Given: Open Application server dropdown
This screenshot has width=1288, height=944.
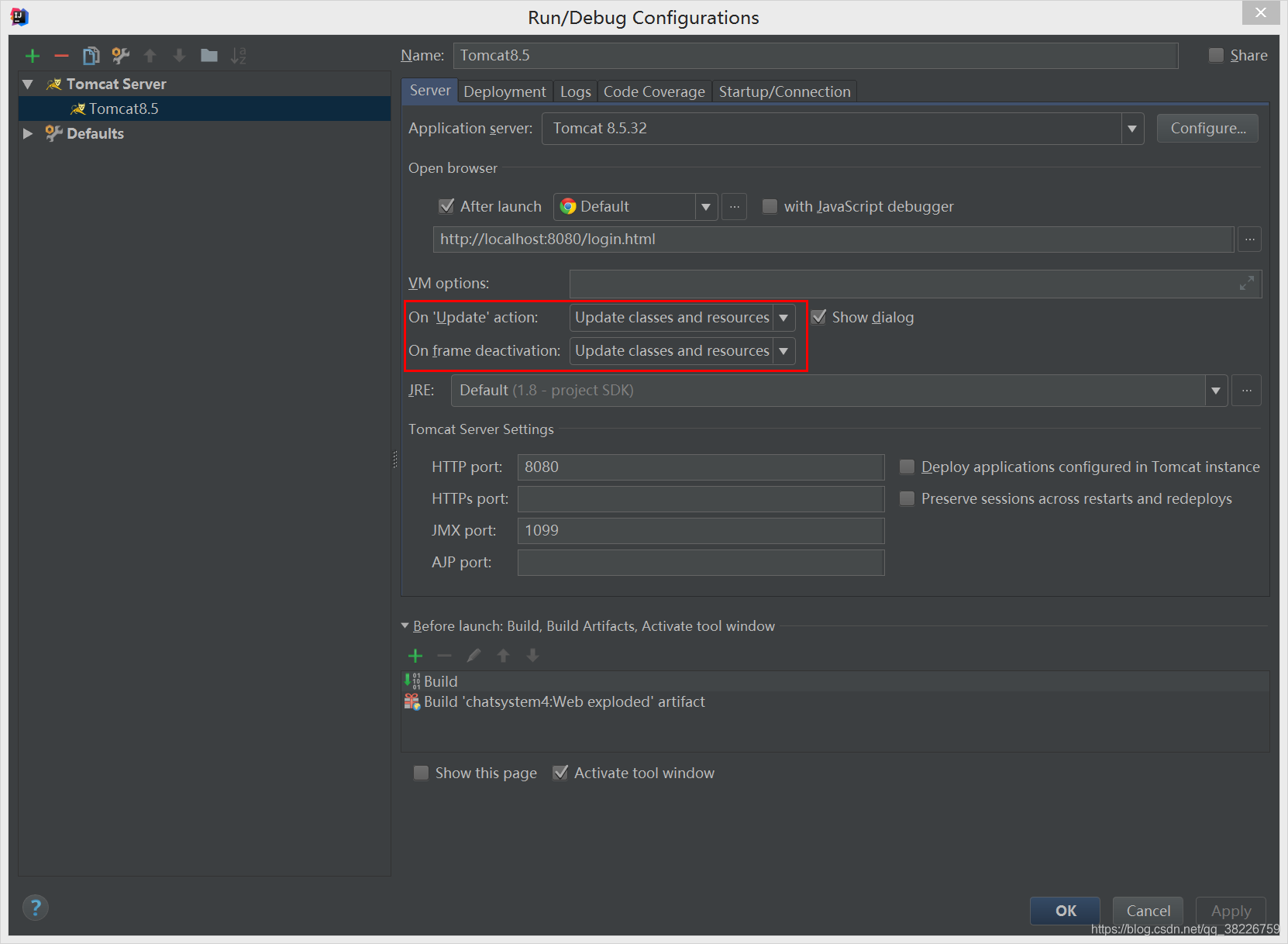Looking at the screenshot, I should coord(1132,129).
